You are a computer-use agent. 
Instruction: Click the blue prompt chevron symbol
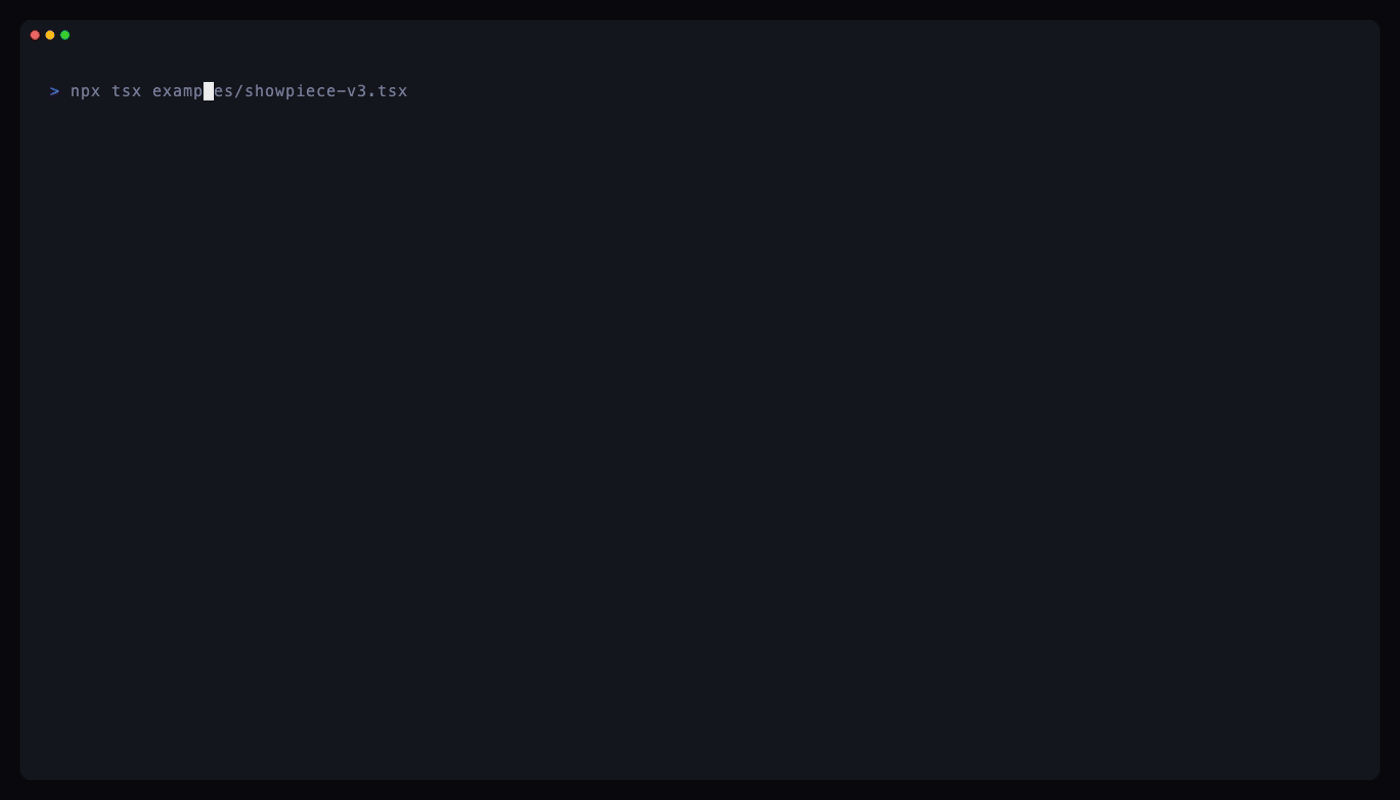point(55,91)
